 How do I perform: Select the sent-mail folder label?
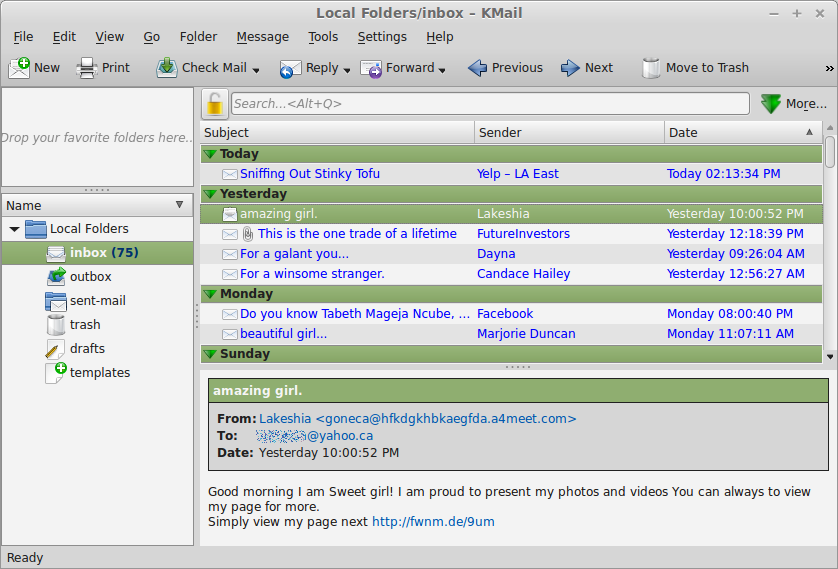(x=98, y=301)
